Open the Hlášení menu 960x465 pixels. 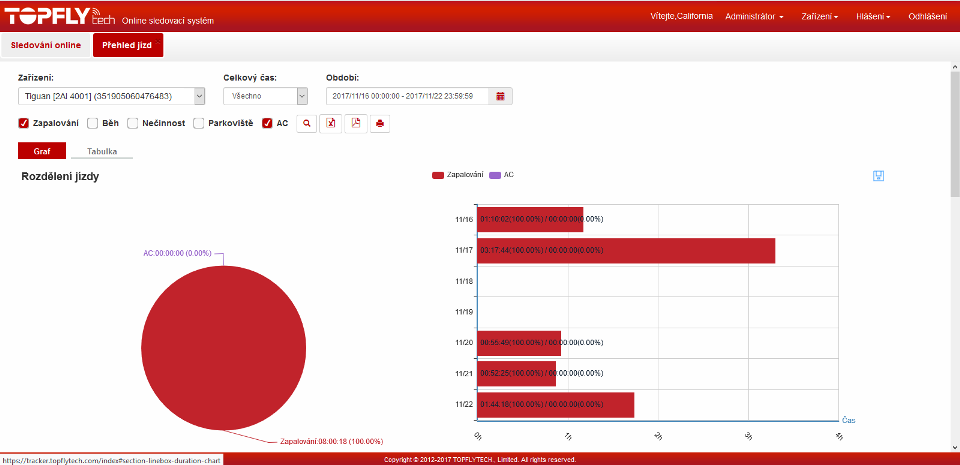coord(873,16)
